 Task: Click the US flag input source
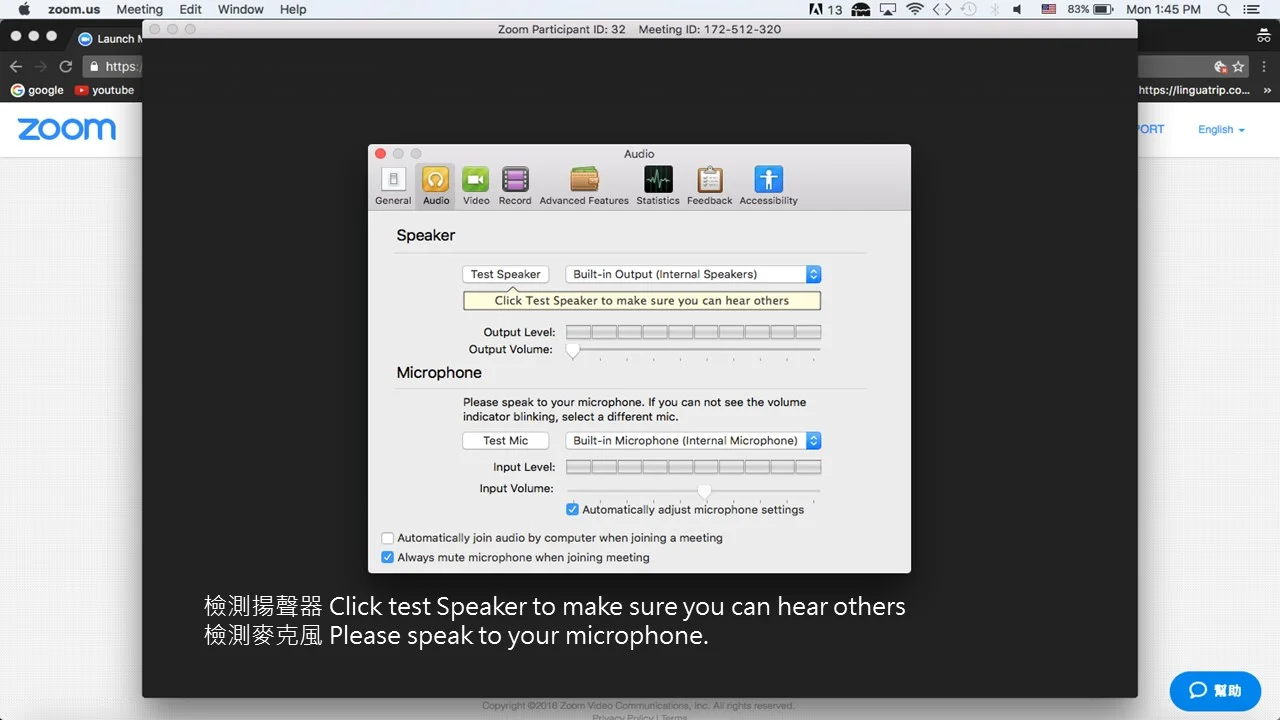point(1049,9)
